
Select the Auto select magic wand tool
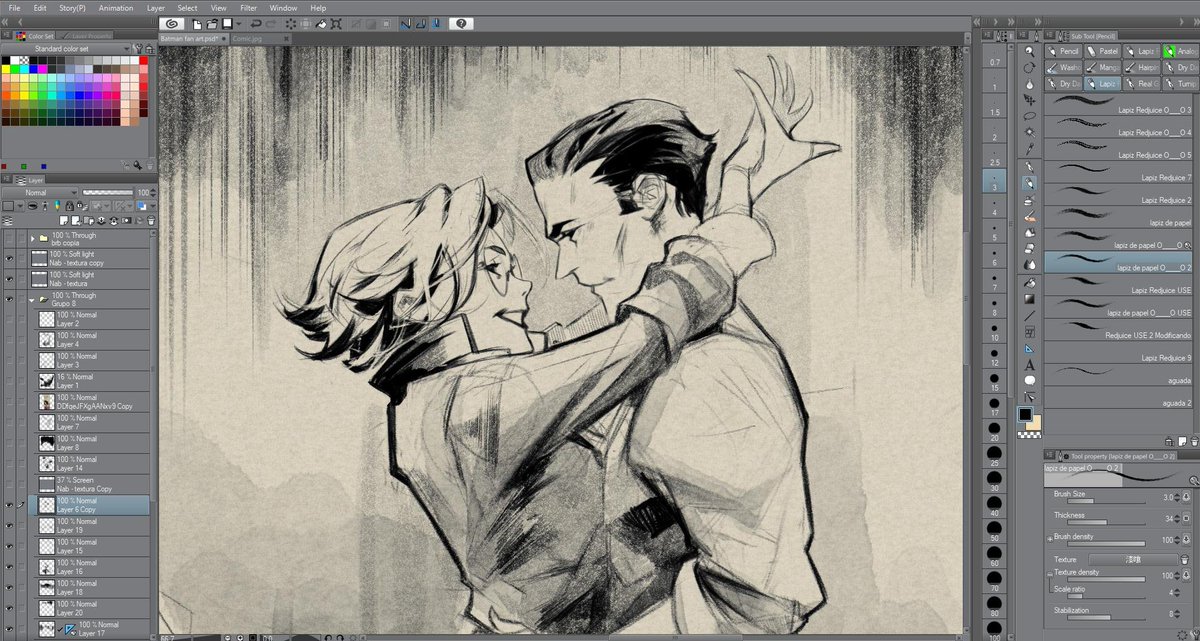[x=1029, y=132]
